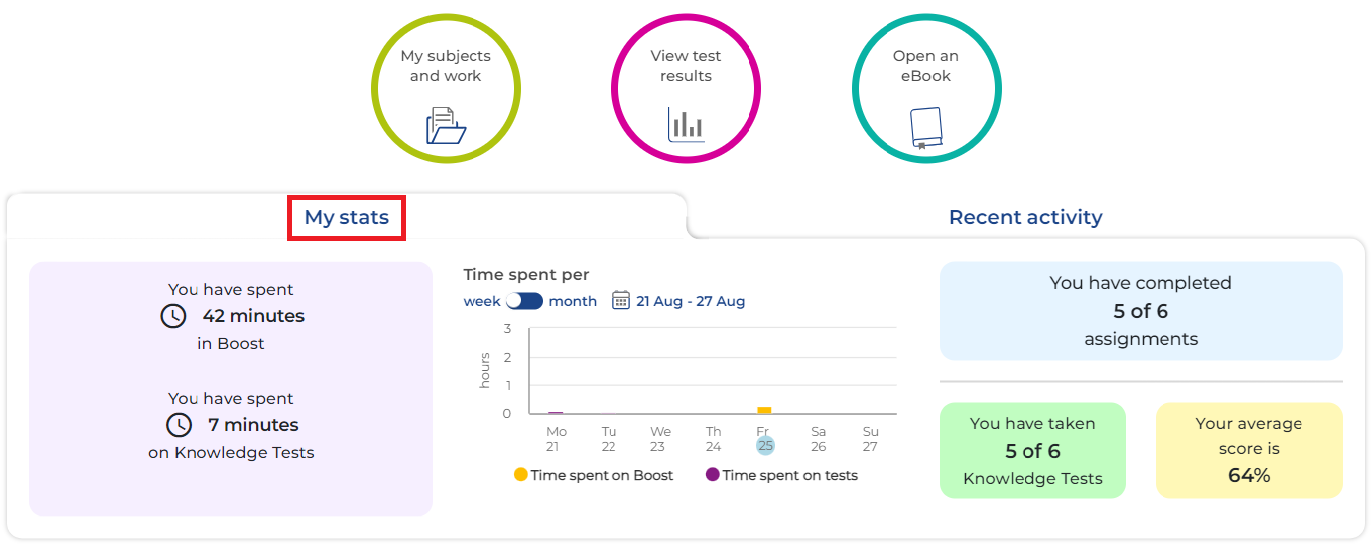The height and width of the screenshot is (544, 1371).
Task: Open the Recent activity tab
Action: click(x=1025, y=217)
